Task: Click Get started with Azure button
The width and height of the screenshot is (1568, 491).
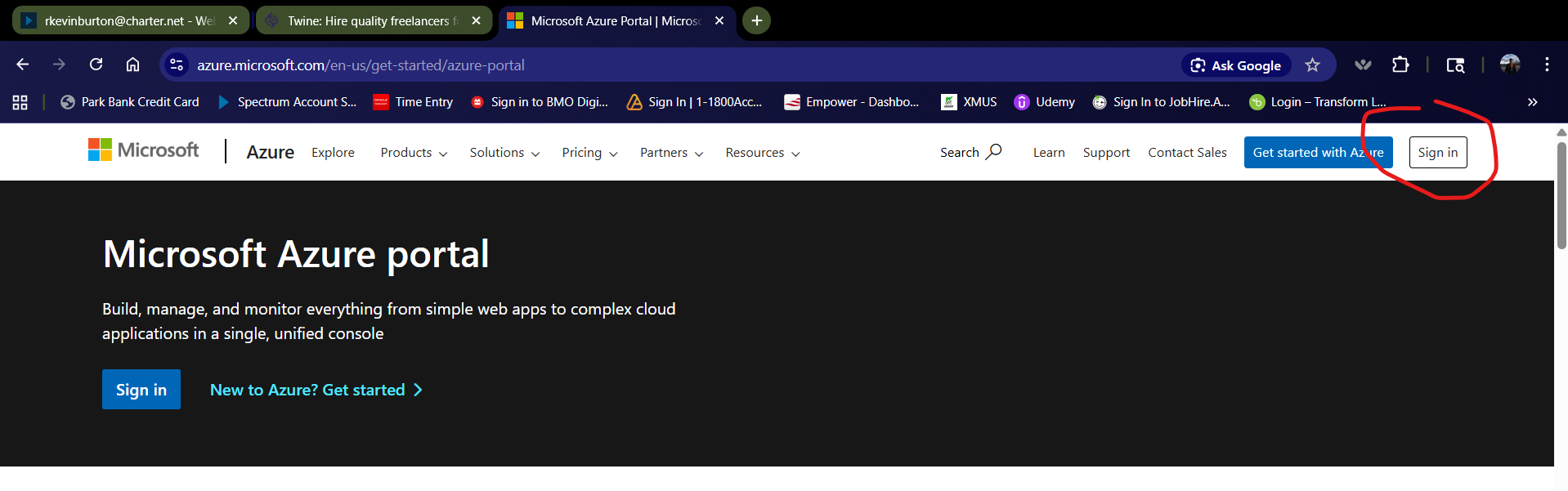Action: 1318,152
